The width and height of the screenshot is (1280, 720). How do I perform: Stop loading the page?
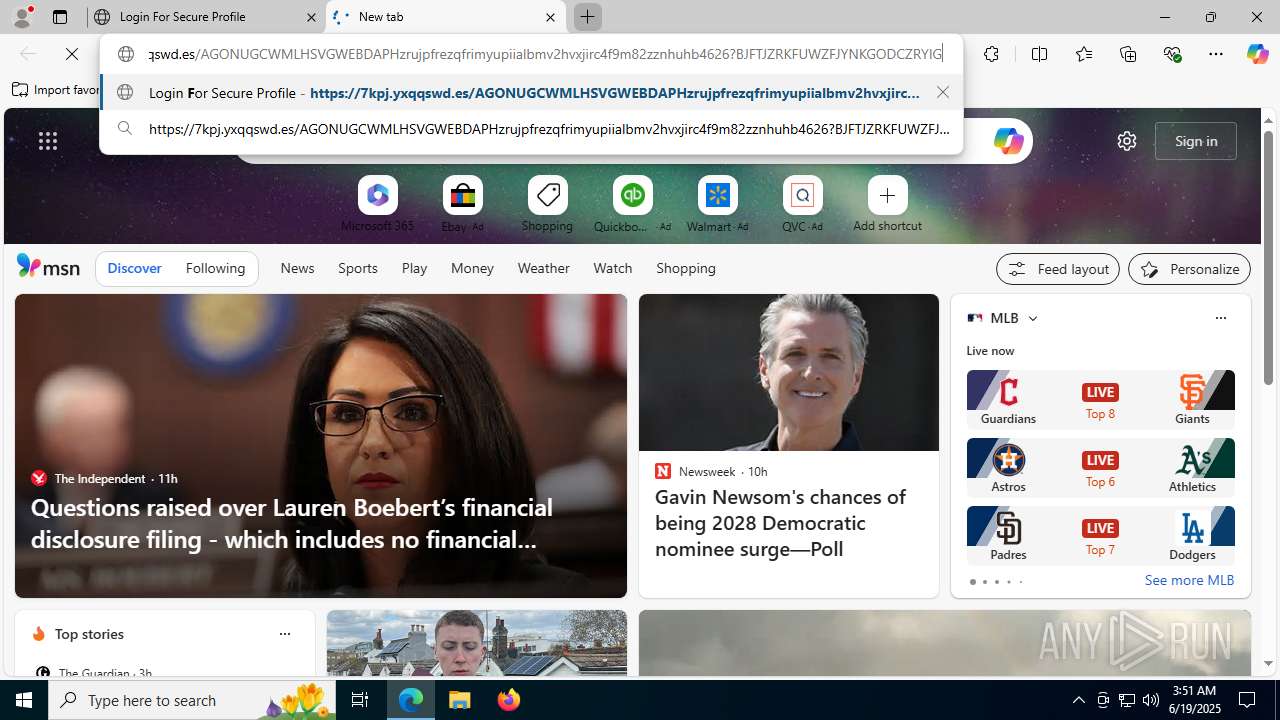tap(72, 54)
